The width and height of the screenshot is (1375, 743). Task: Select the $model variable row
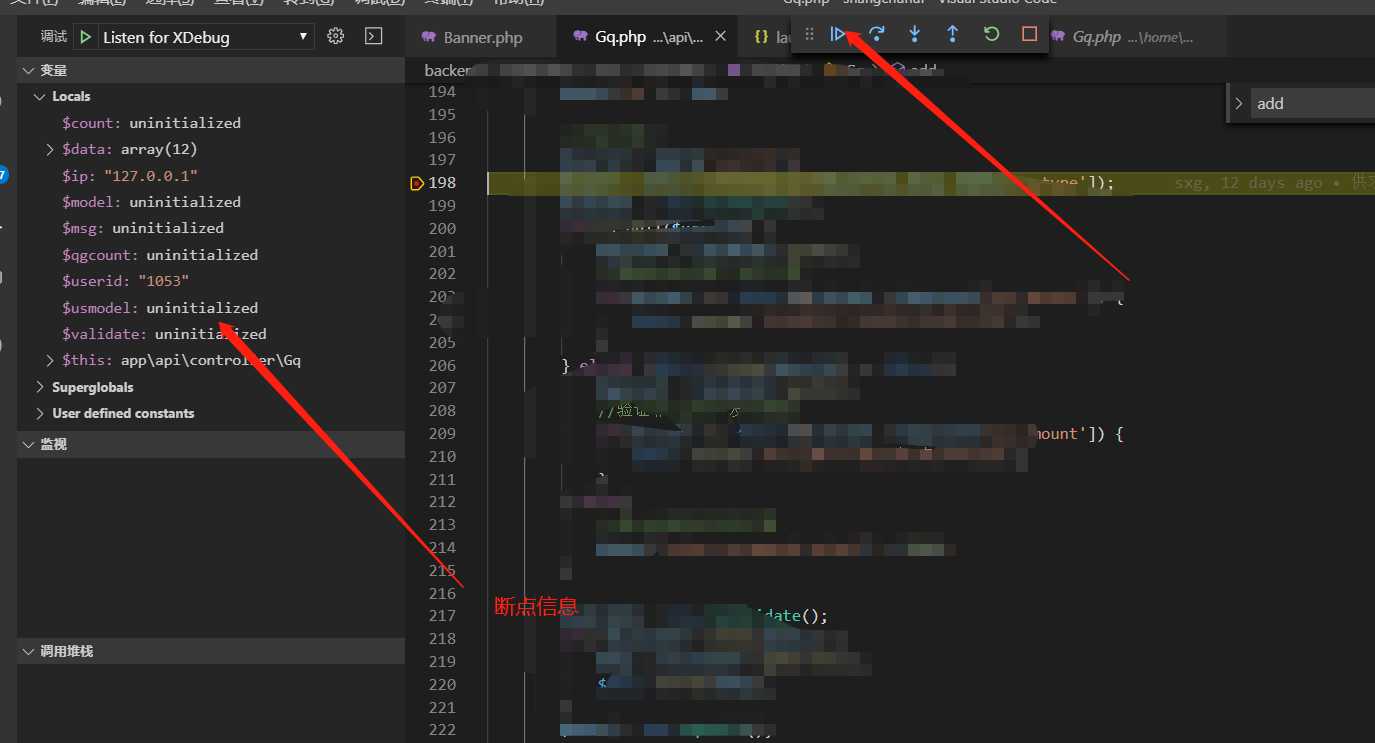(211, 202)
